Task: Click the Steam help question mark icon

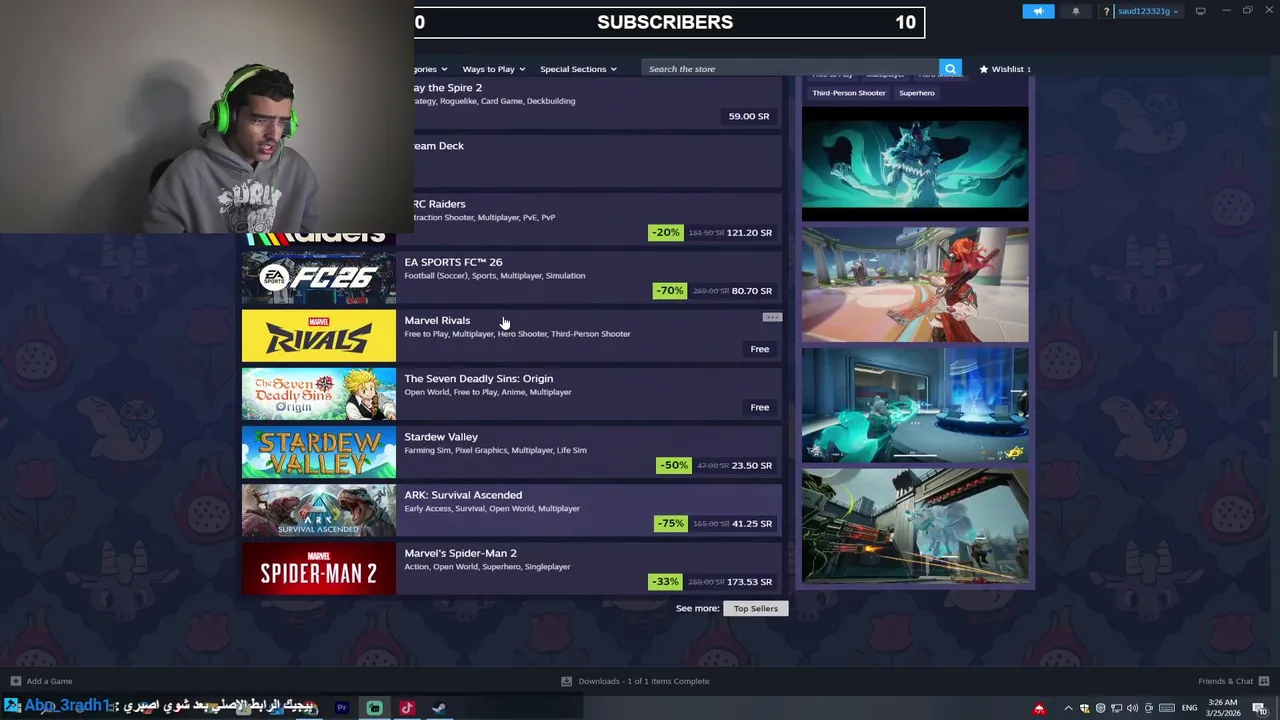Action: pos(1106,11)
